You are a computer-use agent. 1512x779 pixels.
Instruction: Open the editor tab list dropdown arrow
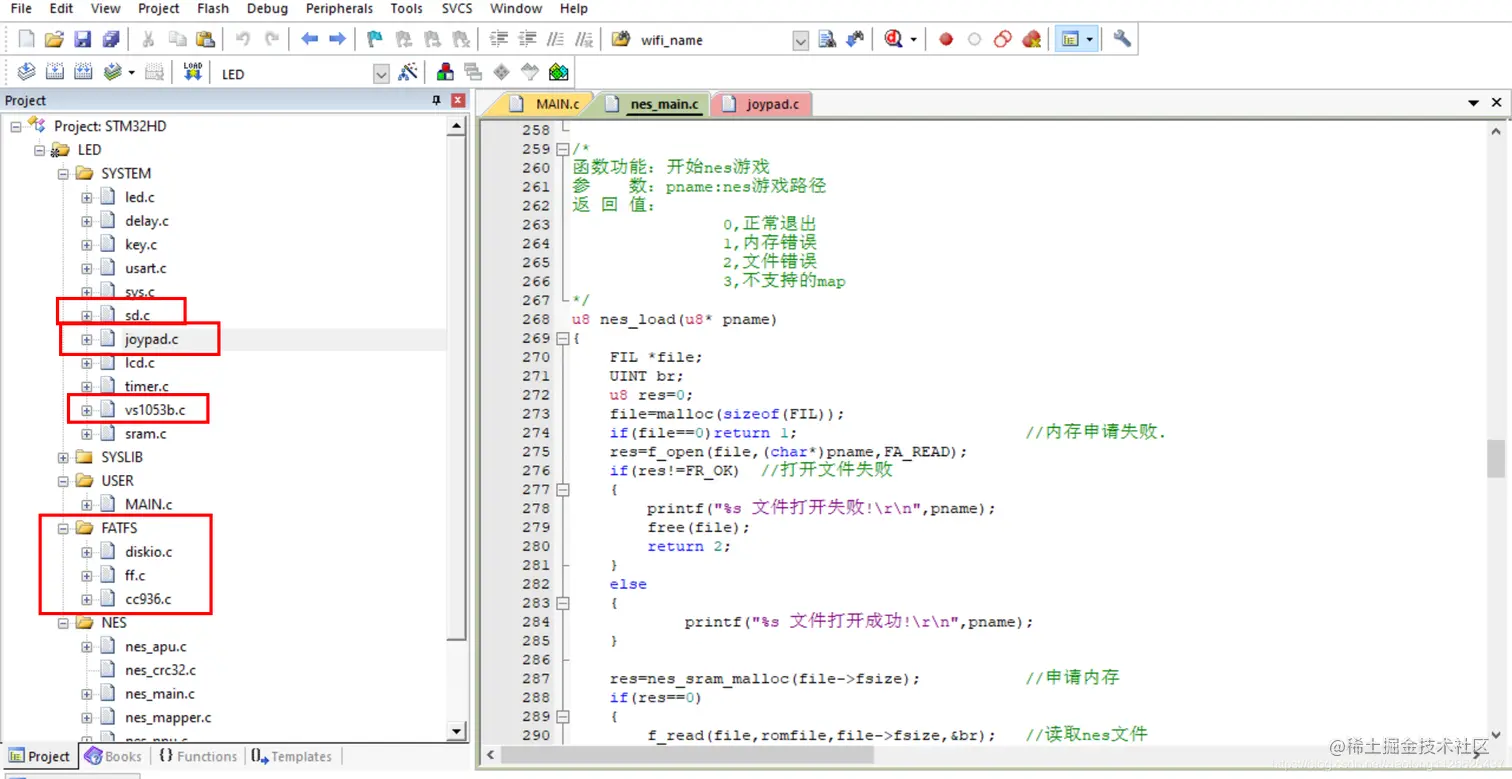[x=1473, y=103]
